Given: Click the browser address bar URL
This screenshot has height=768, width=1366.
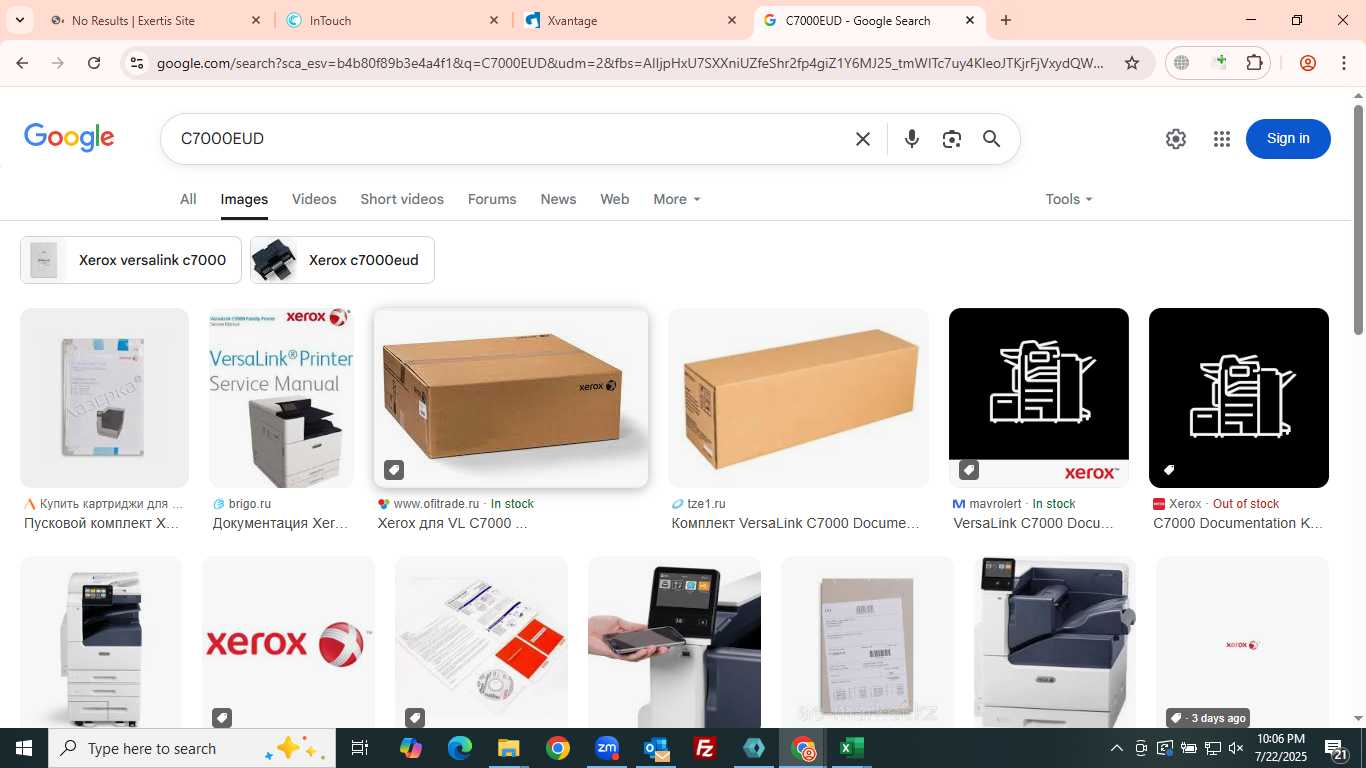Looking at the screenshot, I should pyautogui.click(x=630, y=63).
